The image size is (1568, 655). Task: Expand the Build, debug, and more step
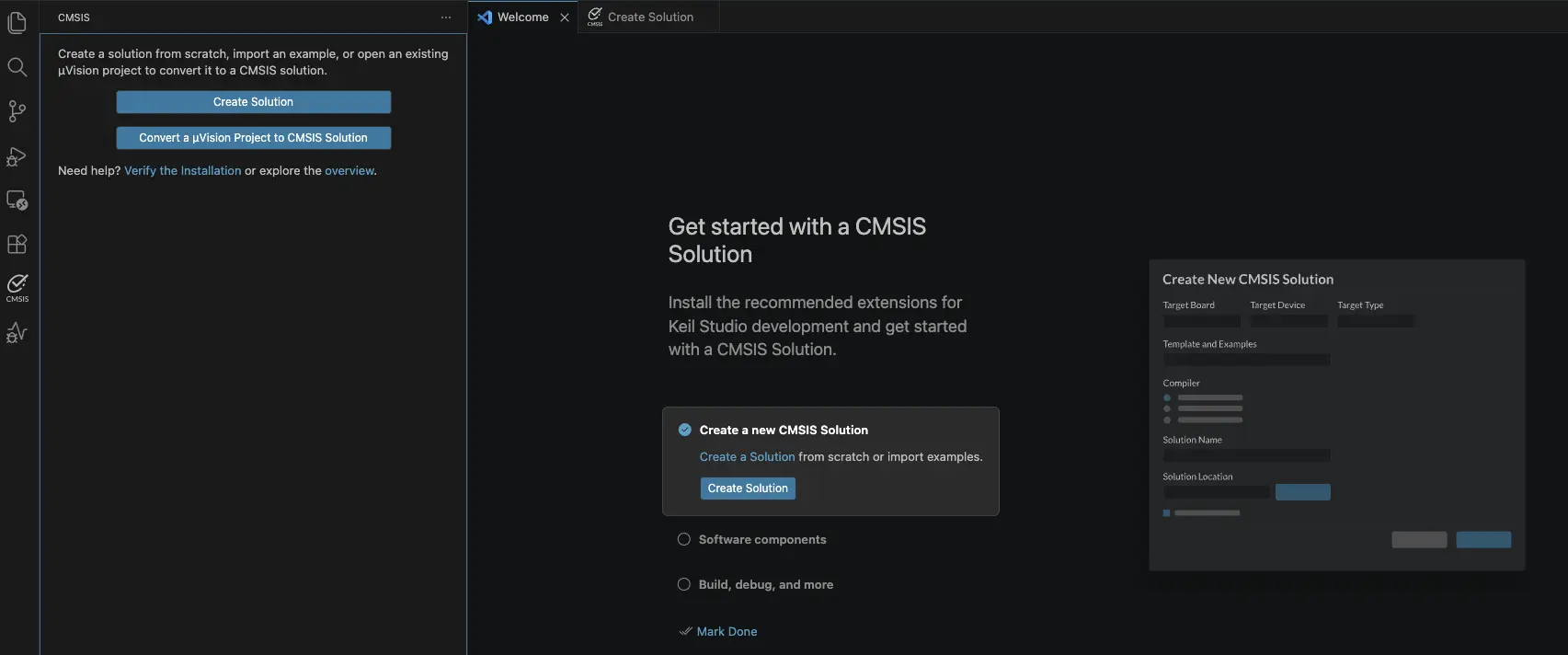766,585
